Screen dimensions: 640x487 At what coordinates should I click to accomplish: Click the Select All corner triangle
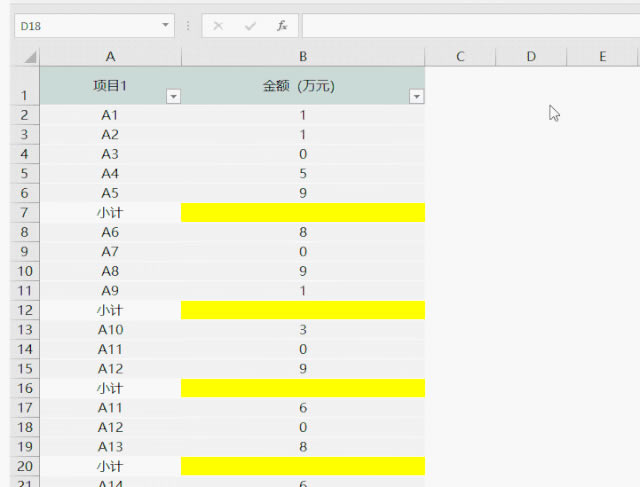(30, 57)
